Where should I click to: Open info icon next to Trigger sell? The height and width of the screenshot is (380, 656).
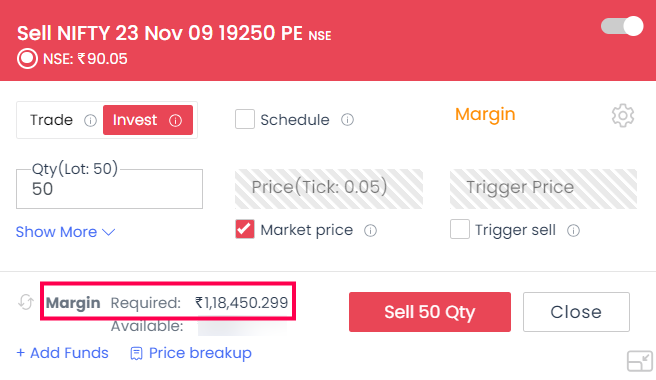pyautogui.click(x=573, y=231)
